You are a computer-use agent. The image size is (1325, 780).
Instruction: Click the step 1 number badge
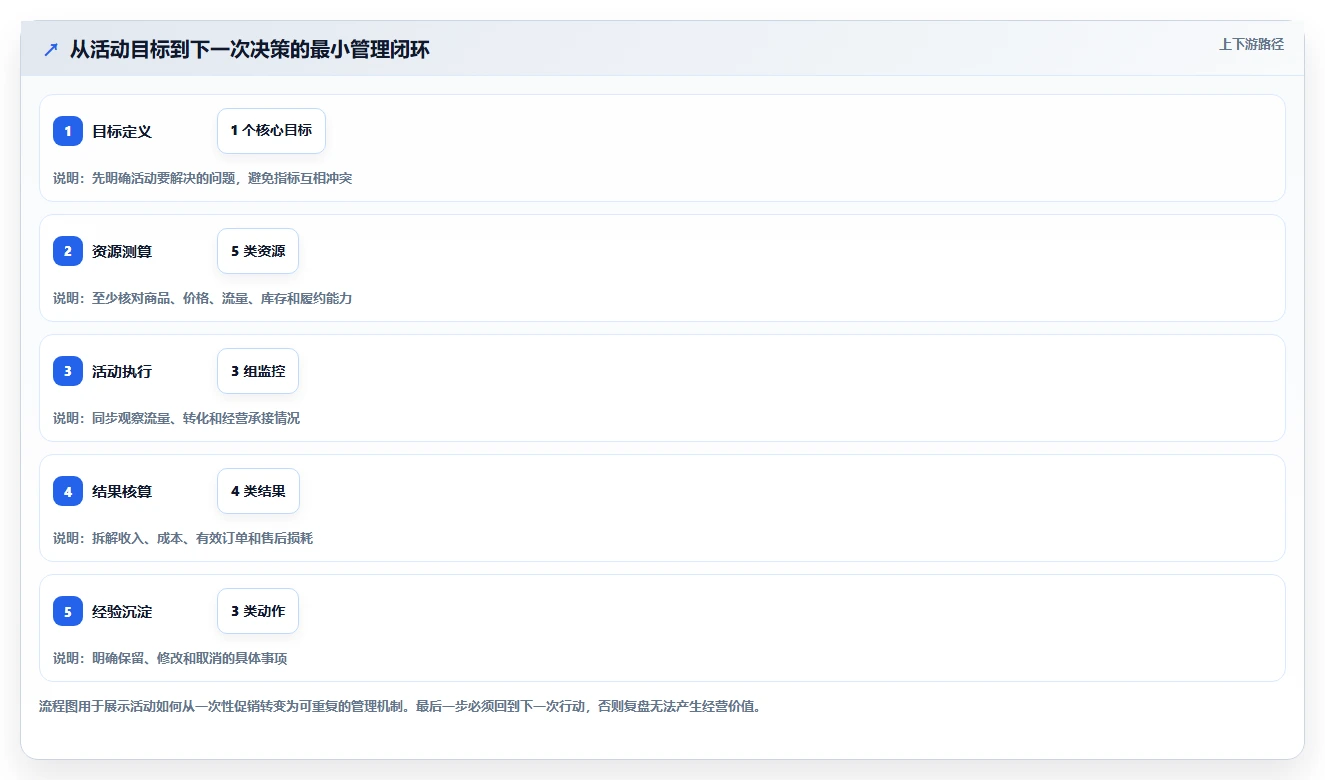68,131
